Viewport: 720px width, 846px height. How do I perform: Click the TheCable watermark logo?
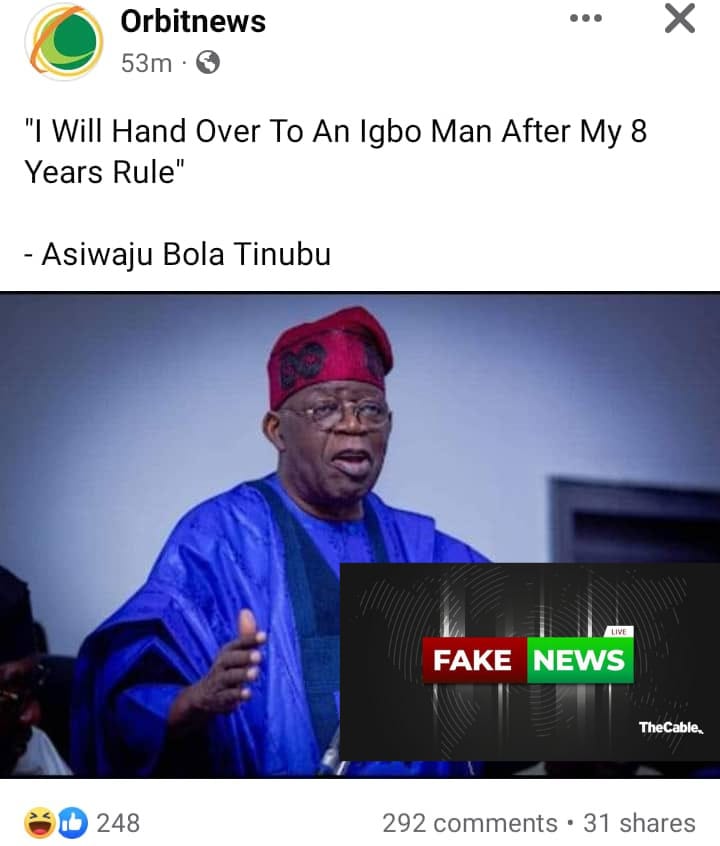pos(671,727)
